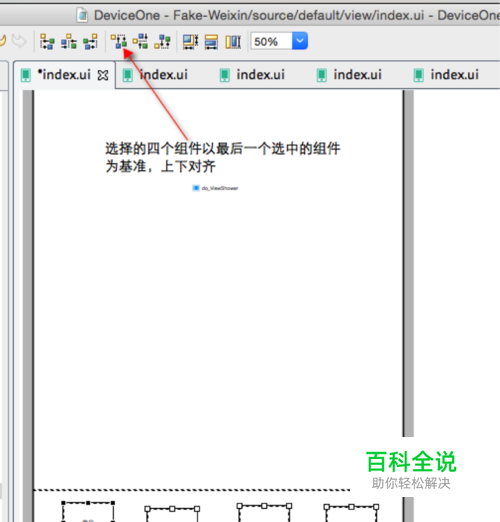Click the greyed-out redo arrow icon

pyautogui.click(x=19, y=41)
